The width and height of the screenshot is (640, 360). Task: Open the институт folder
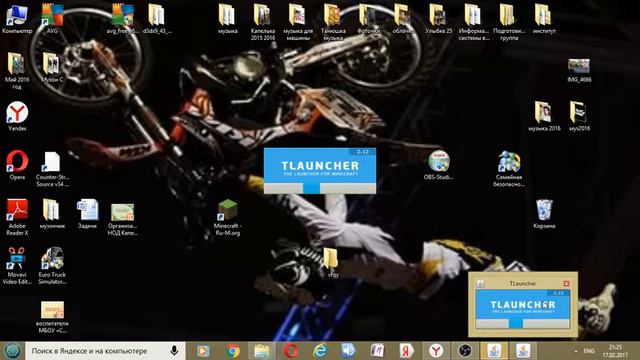click(x=544, y=19)
